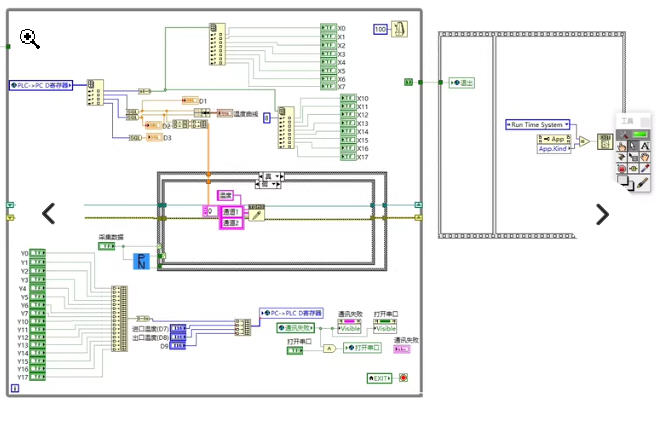This screenshot has width=656, height=422.
Task: Click the PC->PLC D寄存器 local variable
Action: point(292,313)
